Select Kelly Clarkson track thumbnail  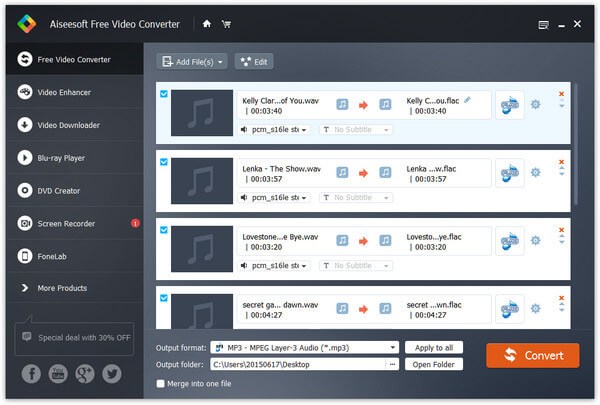click(x=202, y=113)
